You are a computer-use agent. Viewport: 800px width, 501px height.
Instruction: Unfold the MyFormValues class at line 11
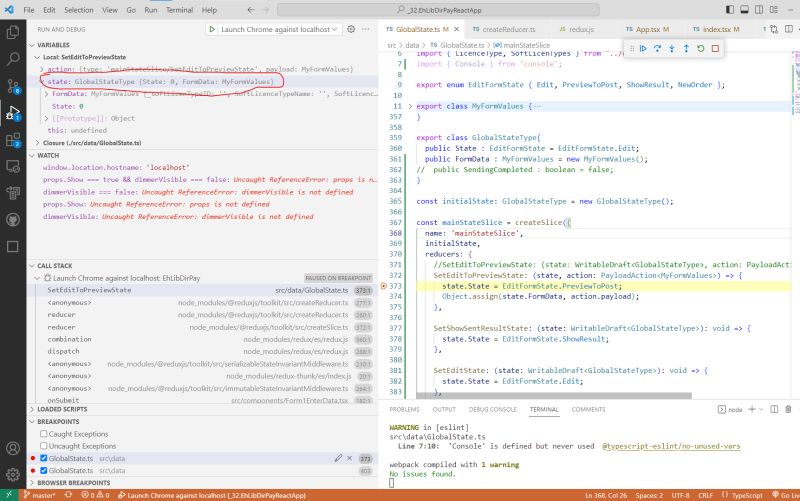coord(410,106)
